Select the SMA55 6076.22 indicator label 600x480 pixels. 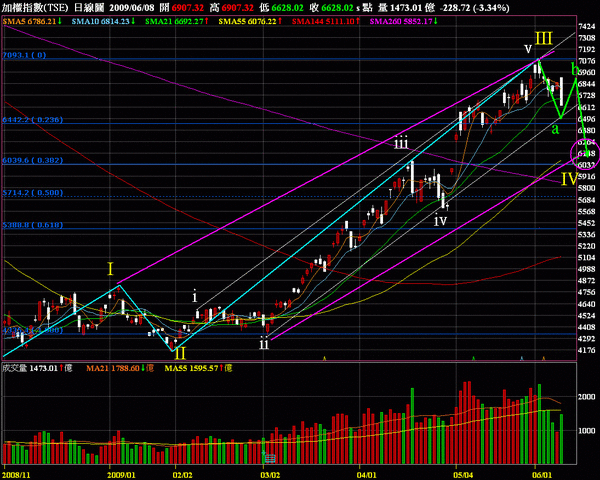point(250,21)
